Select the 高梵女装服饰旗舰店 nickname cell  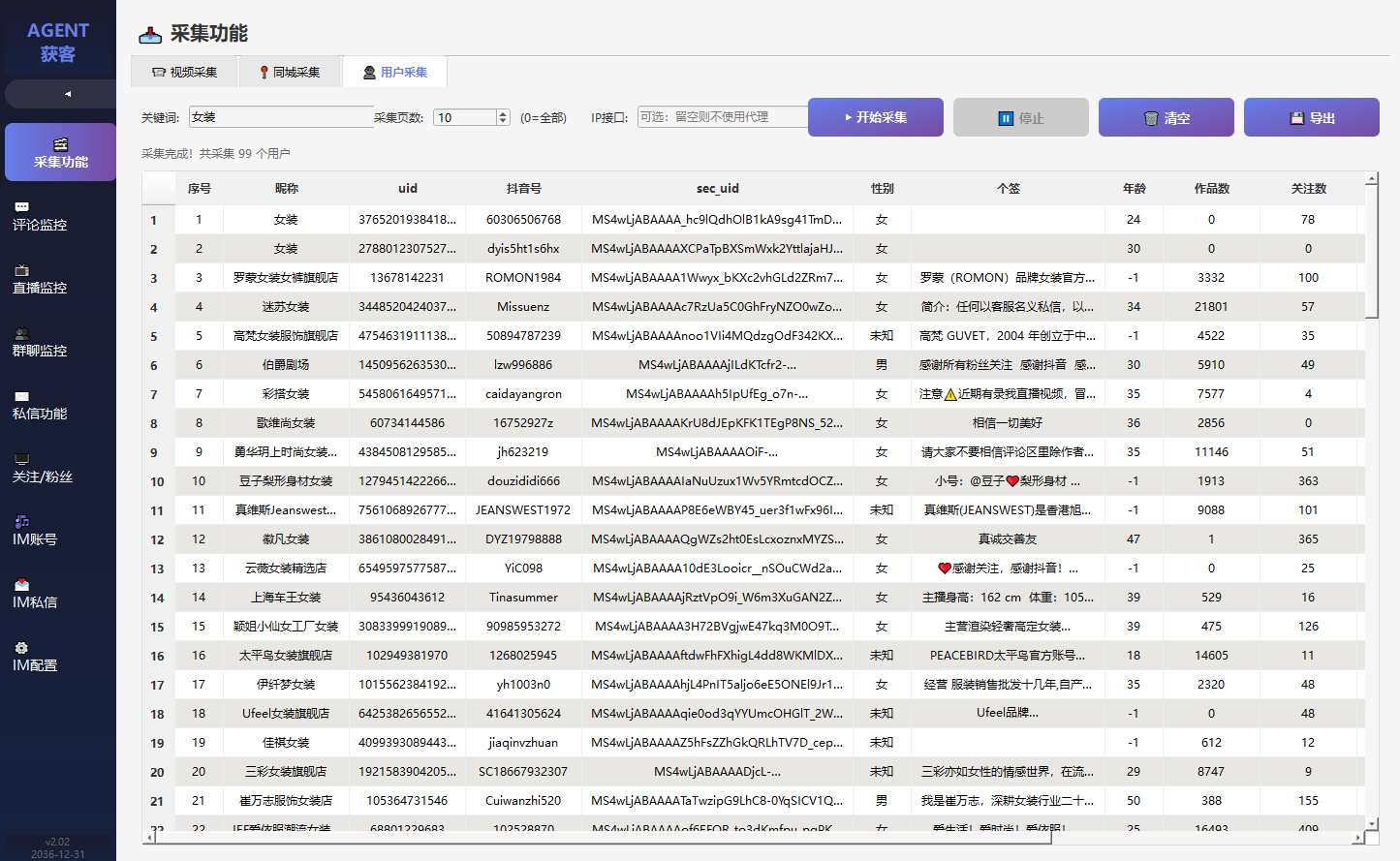287,336
